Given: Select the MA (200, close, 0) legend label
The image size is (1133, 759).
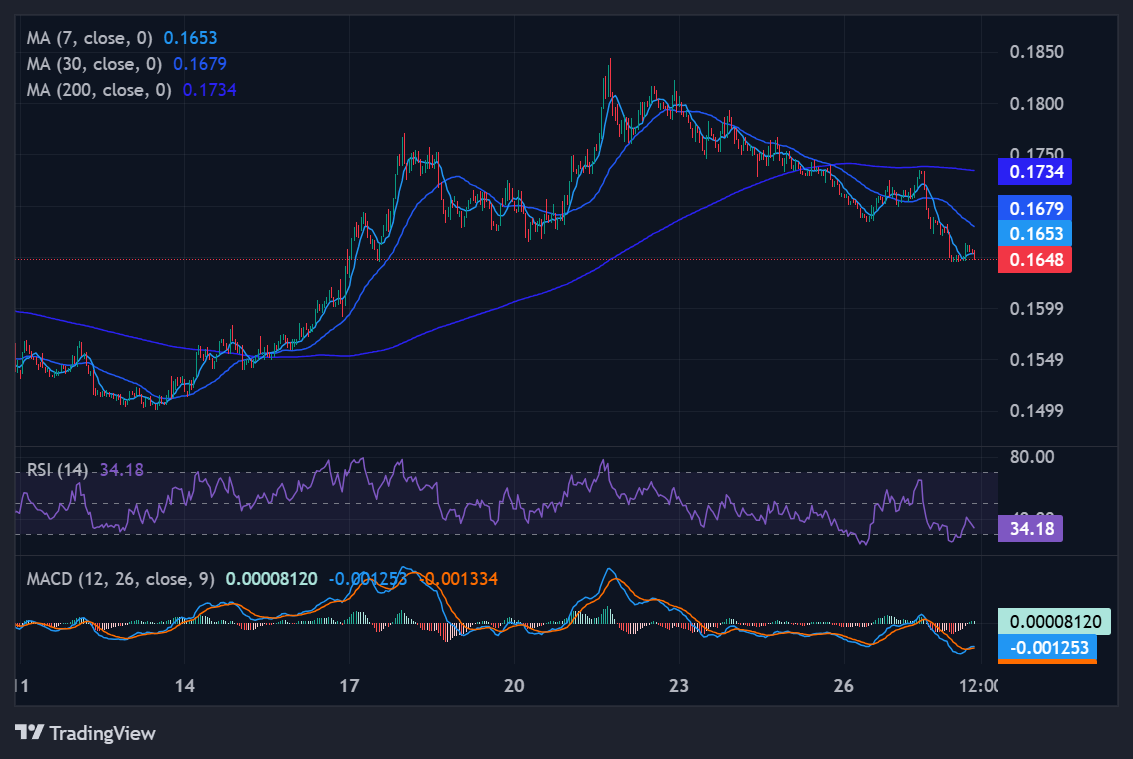Looking at the screenshot, I should tap(101, 90).
